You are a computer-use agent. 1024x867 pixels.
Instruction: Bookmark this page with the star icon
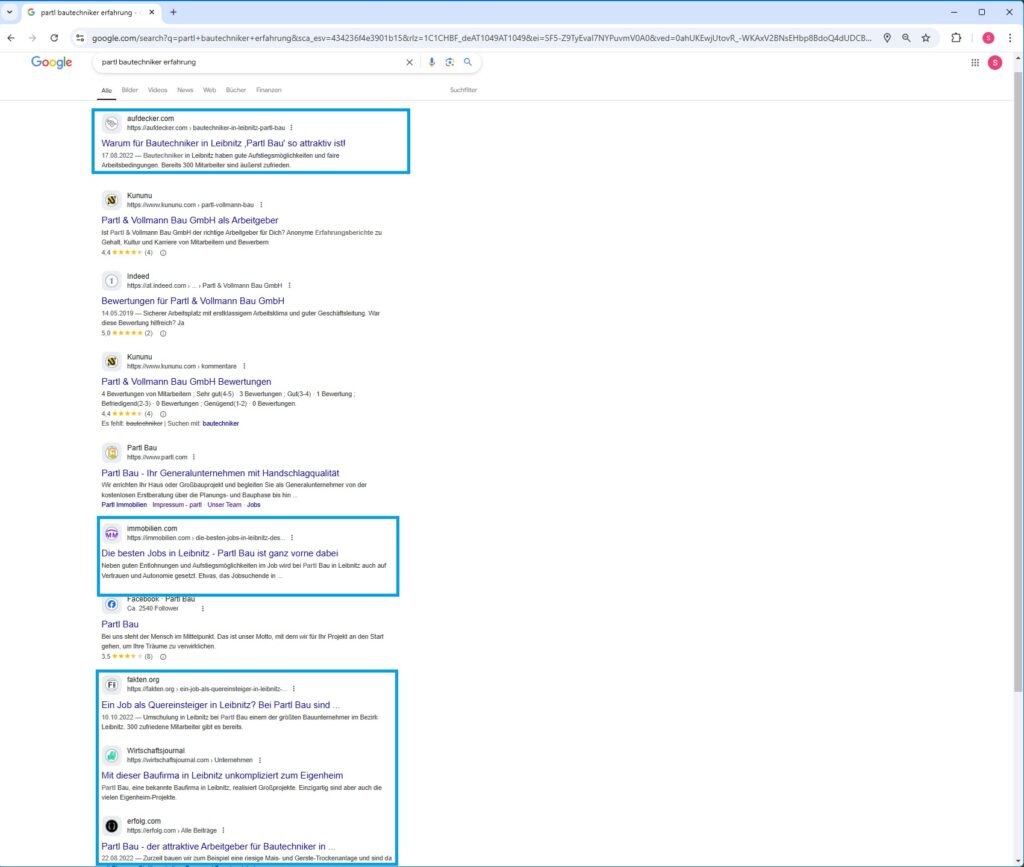coord(926,38)
